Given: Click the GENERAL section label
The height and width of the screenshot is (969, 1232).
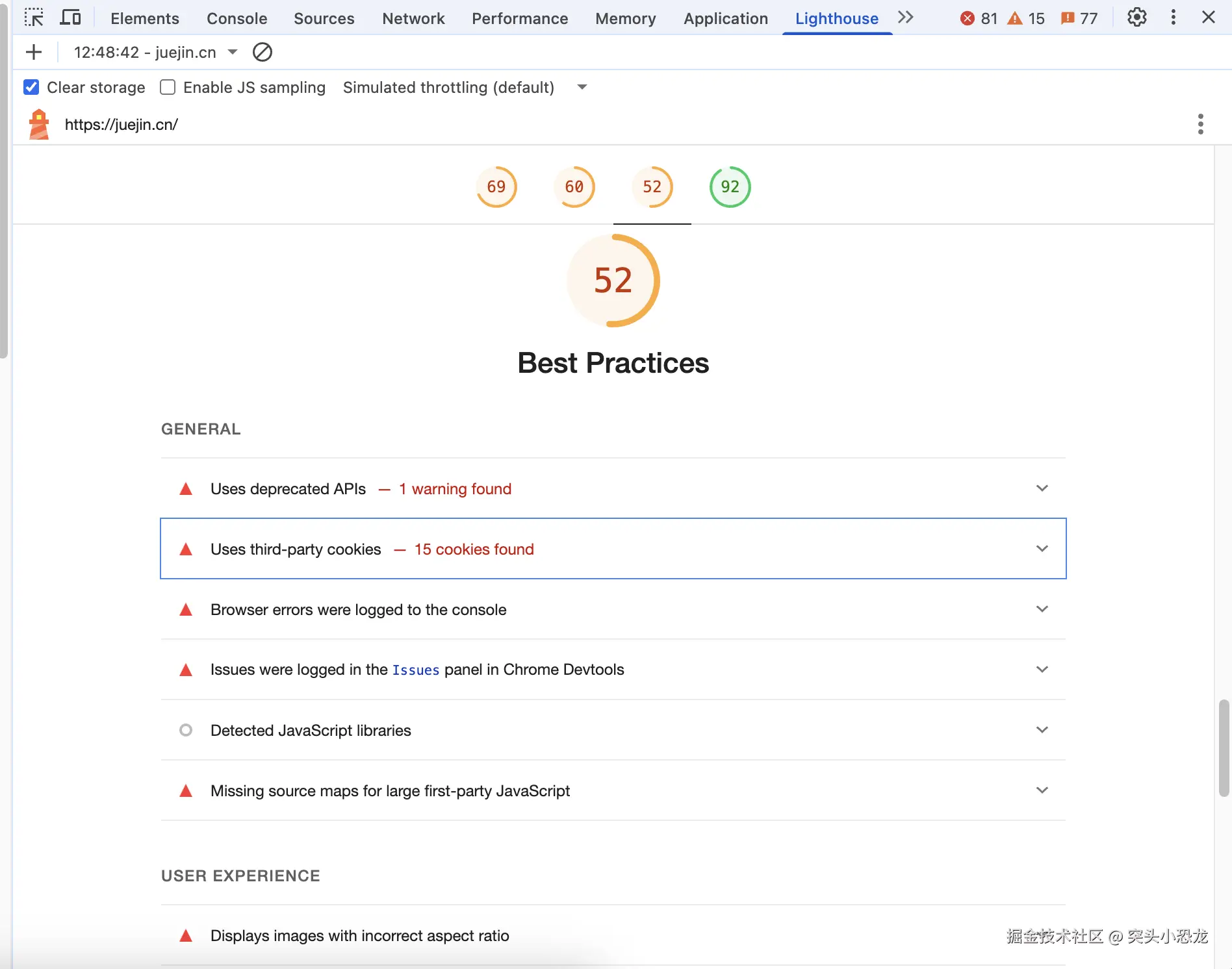Looking at the screenshot, I should point(201,429).
